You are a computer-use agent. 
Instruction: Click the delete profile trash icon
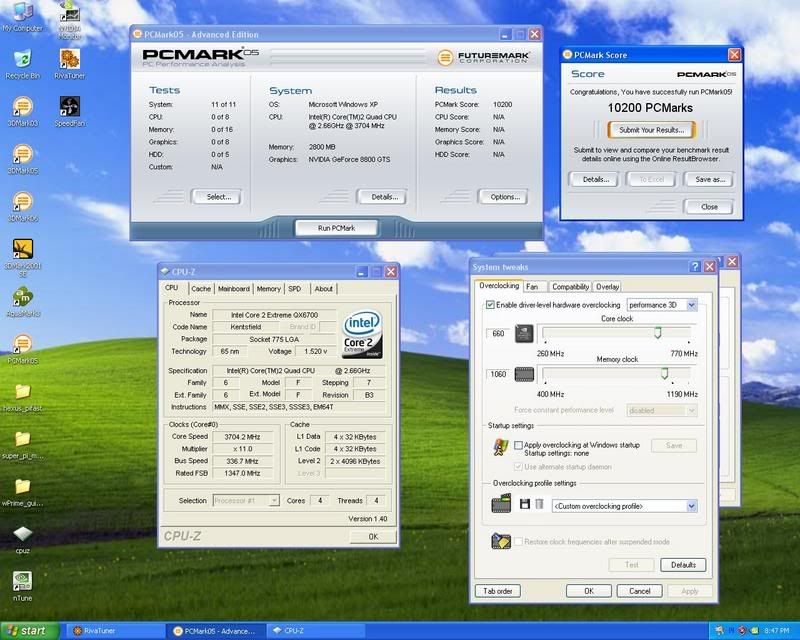[x=539, y=504]
